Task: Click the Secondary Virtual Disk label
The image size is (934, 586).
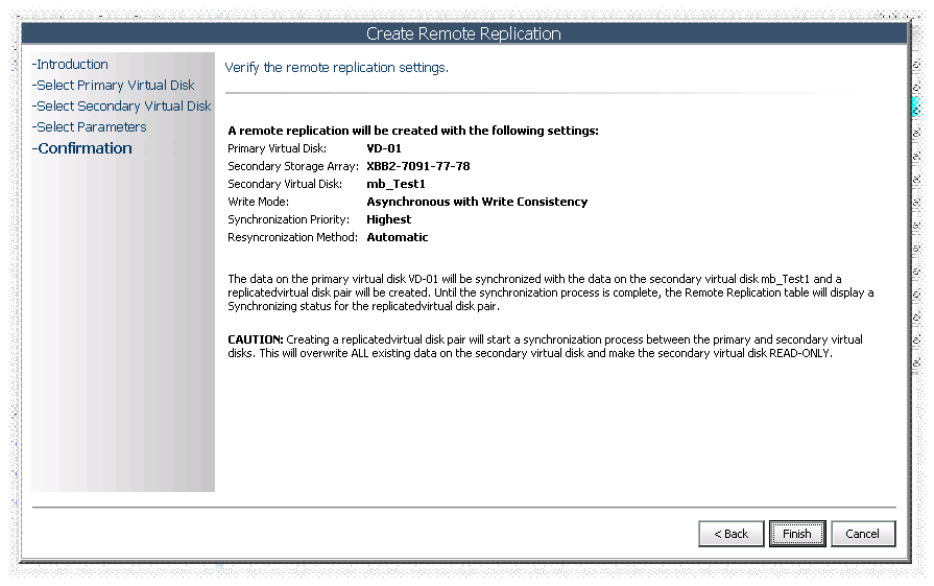Action: 285,184
